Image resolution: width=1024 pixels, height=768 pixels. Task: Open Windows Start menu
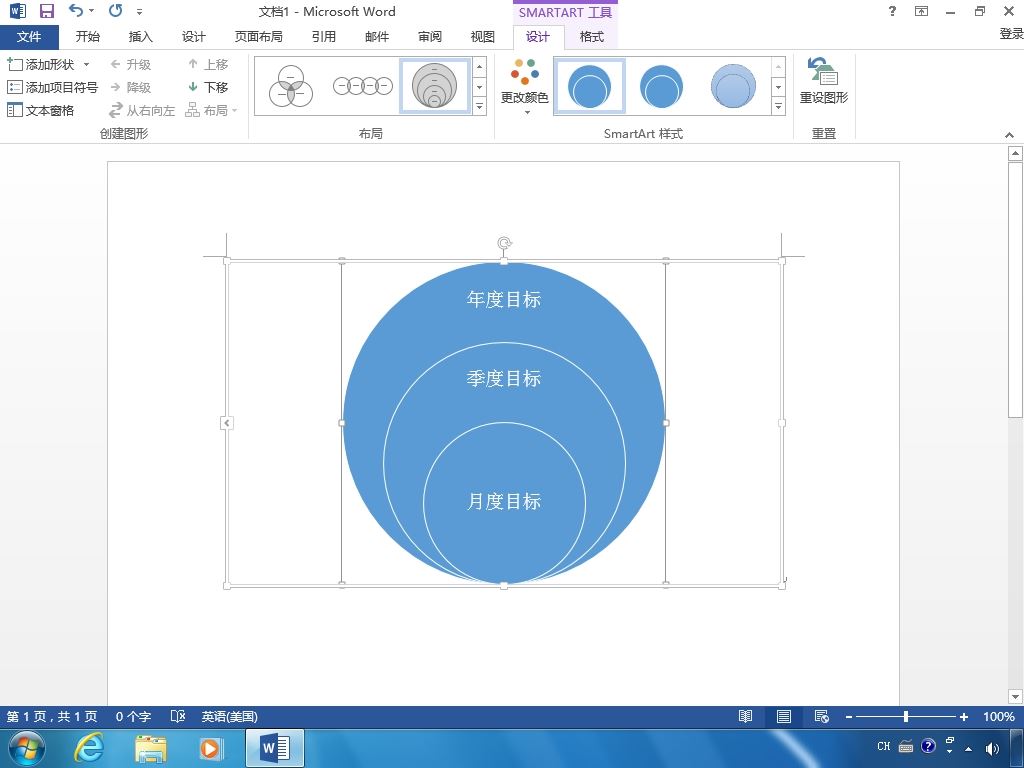pyautogui.click(x=27, y=748)
